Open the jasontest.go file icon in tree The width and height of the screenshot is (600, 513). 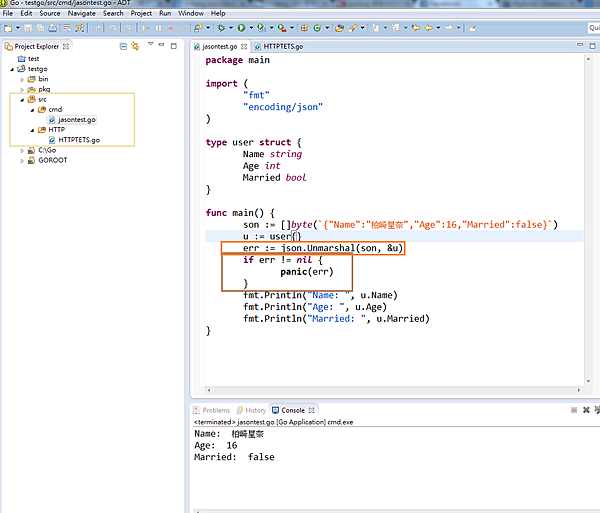pyautogui.click(x=51, y=119)
